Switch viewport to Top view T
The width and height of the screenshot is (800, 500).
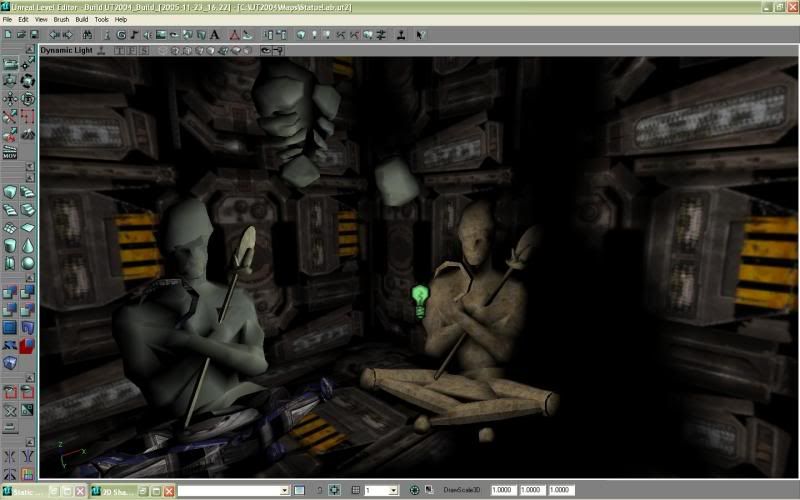pyautogui.click(x=119, y=51)
